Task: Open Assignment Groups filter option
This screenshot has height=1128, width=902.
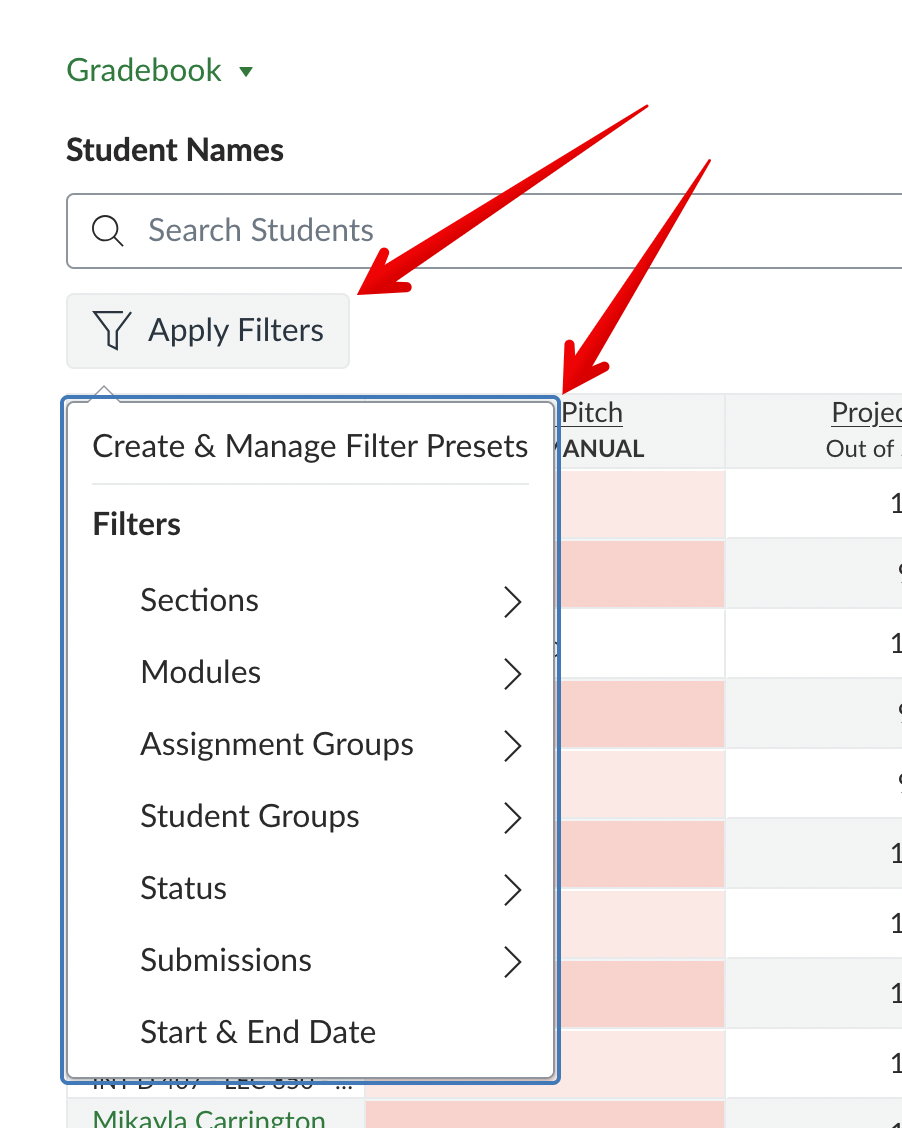Action: click(277, 745)
